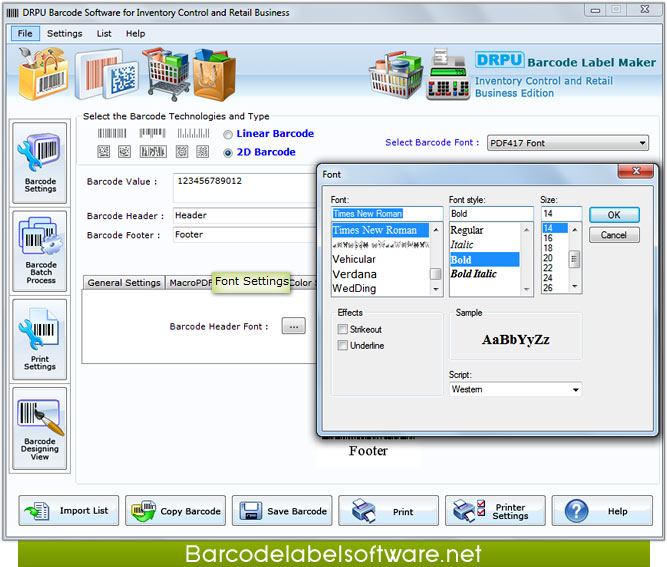667x567 pixels.
Task: Select the PDF417-style 2D barcode sample icon
Action: click(x=153, y=151)
